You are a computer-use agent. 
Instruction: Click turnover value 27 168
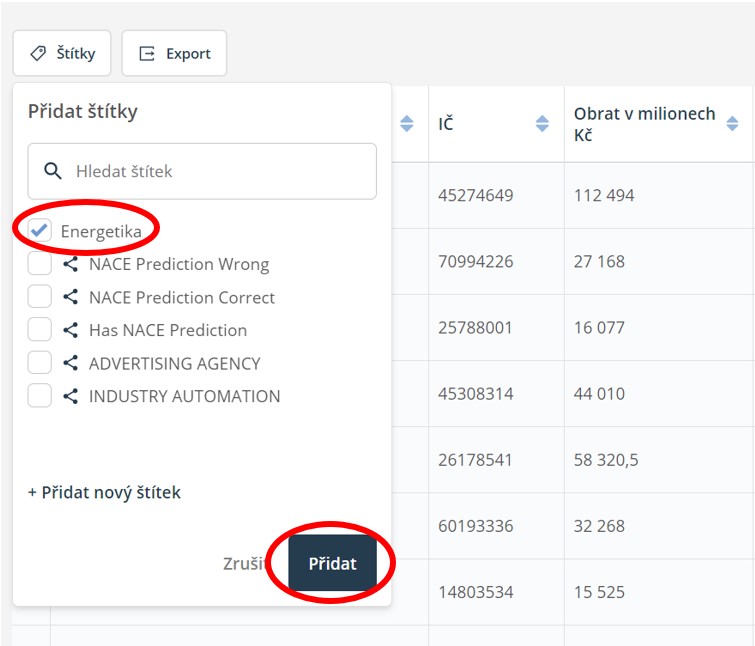coord(599,261)
